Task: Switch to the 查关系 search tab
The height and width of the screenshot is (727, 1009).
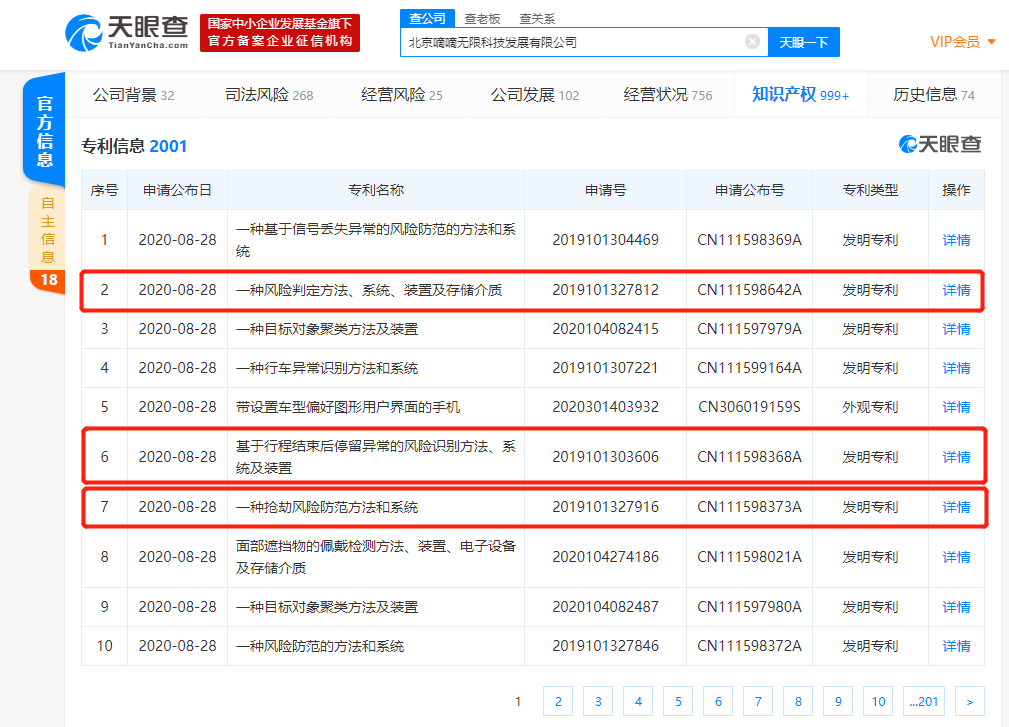Action: click(537, 18)
